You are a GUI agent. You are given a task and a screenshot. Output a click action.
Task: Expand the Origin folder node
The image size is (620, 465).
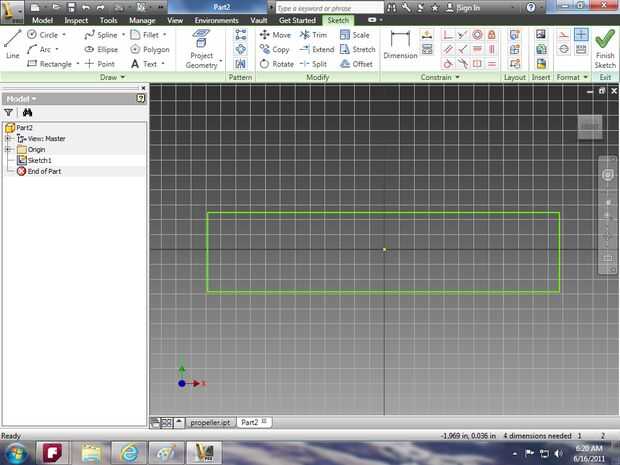8,150
